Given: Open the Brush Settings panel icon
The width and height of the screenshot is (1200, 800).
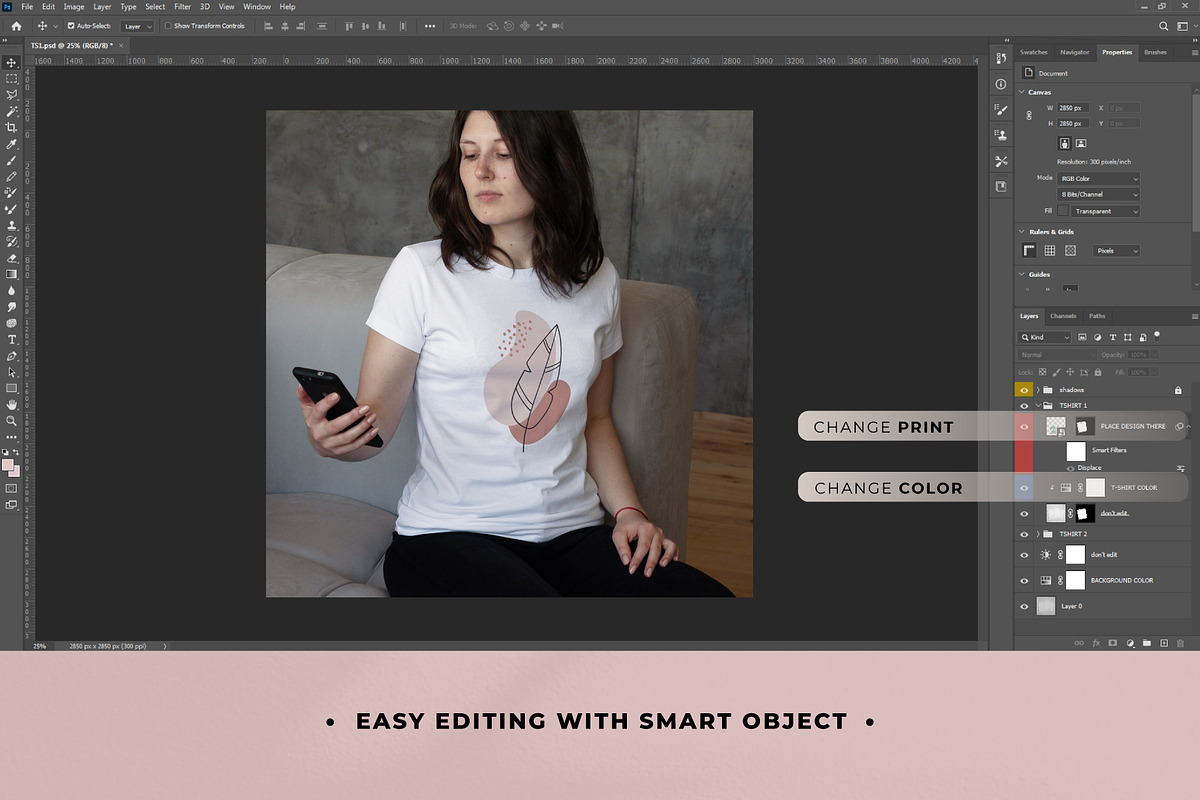Looking at the screenshot, I should pyautogui.click(x=1001, y=109).
